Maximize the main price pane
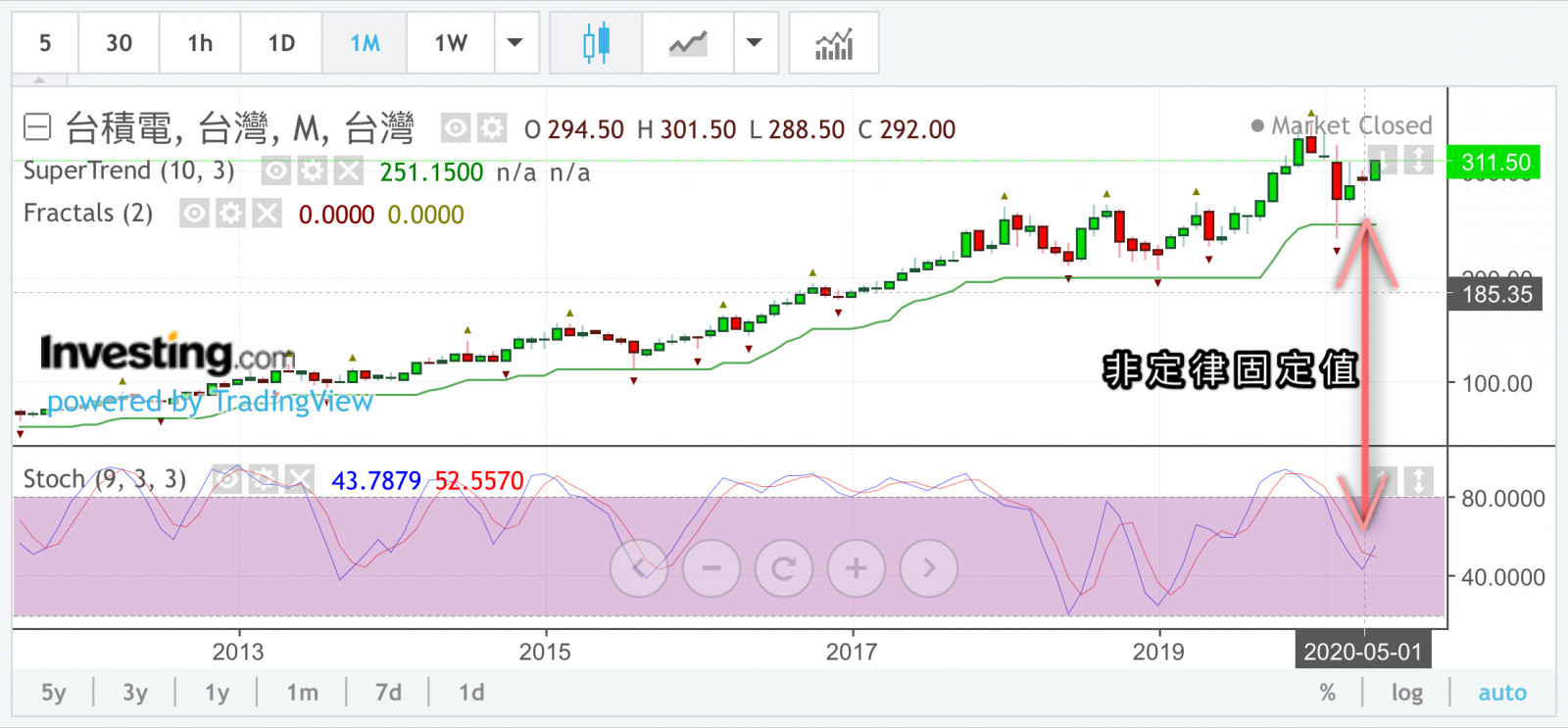 click(1418, 160)
